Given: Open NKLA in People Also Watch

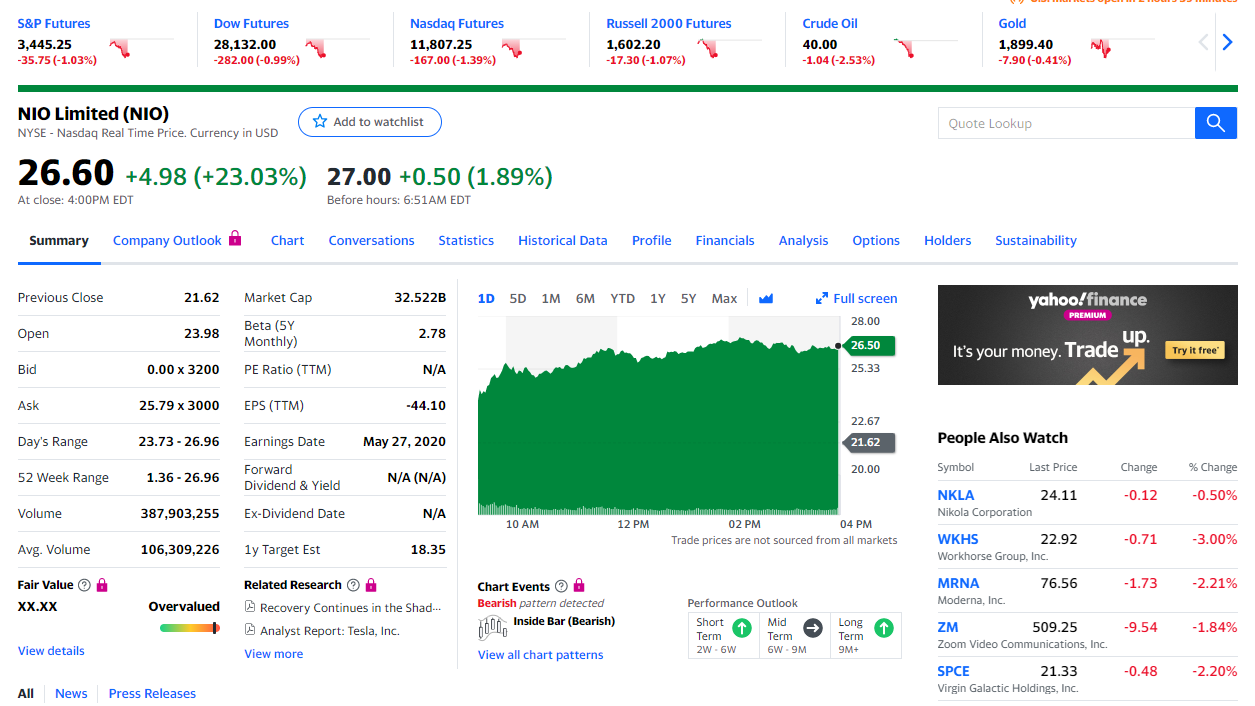Looking at the screenshot, I should point(955,495).
